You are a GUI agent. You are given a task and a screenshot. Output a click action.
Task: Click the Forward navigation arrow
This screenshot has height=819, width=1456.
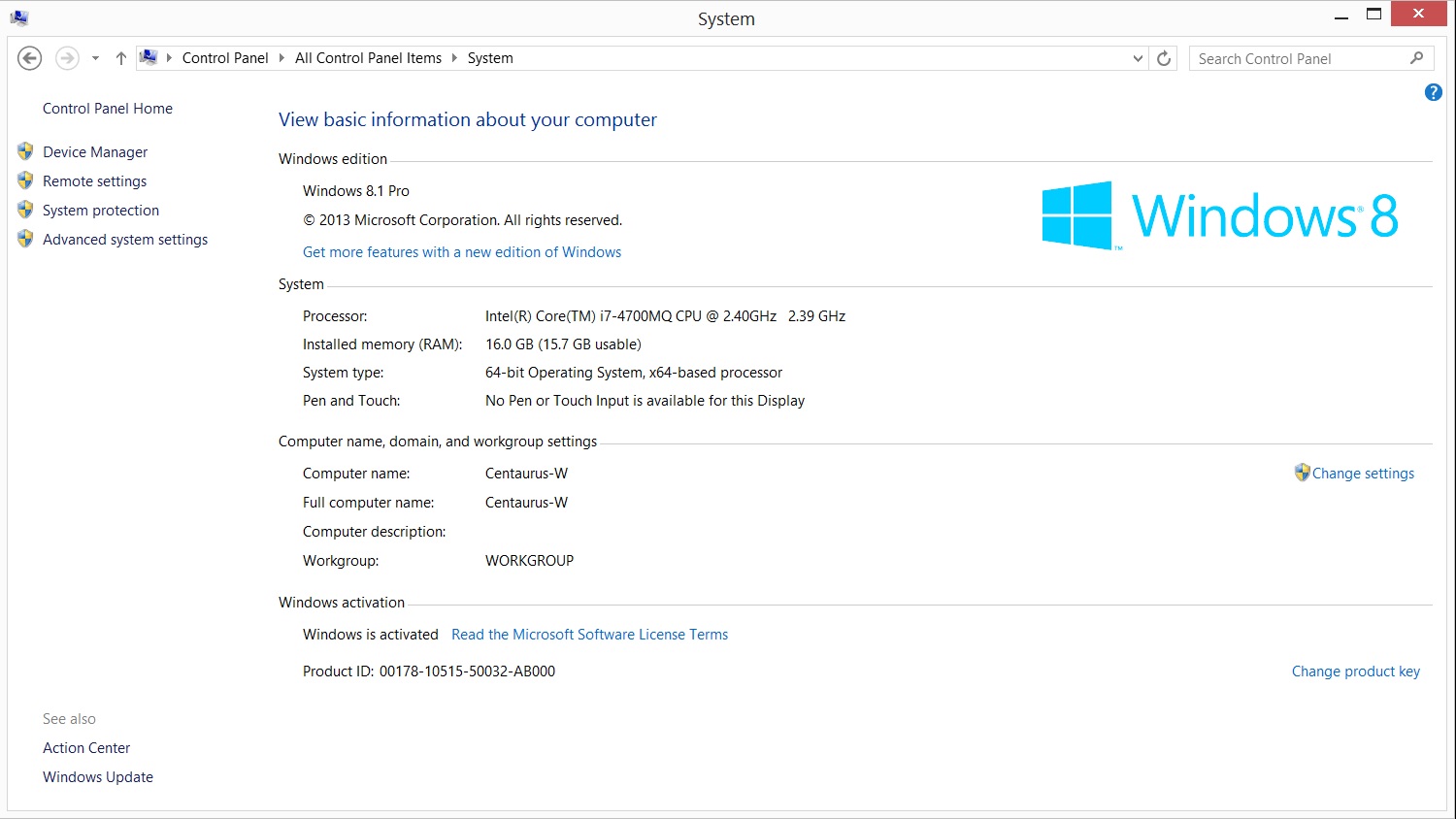(67, 58)
